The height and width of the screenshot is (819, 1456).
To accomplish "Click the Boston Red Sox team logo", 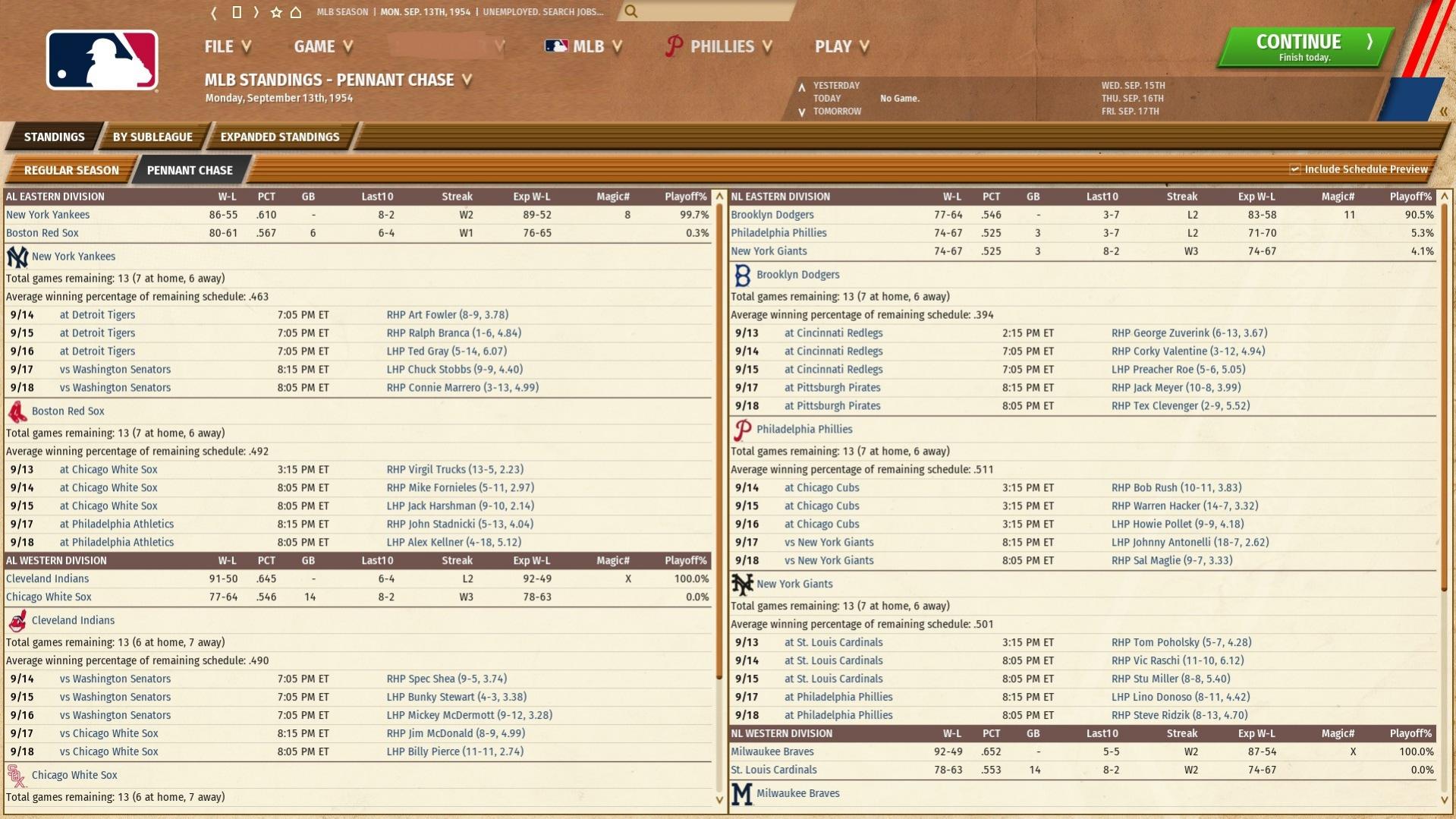I will [x=17, y=412].
